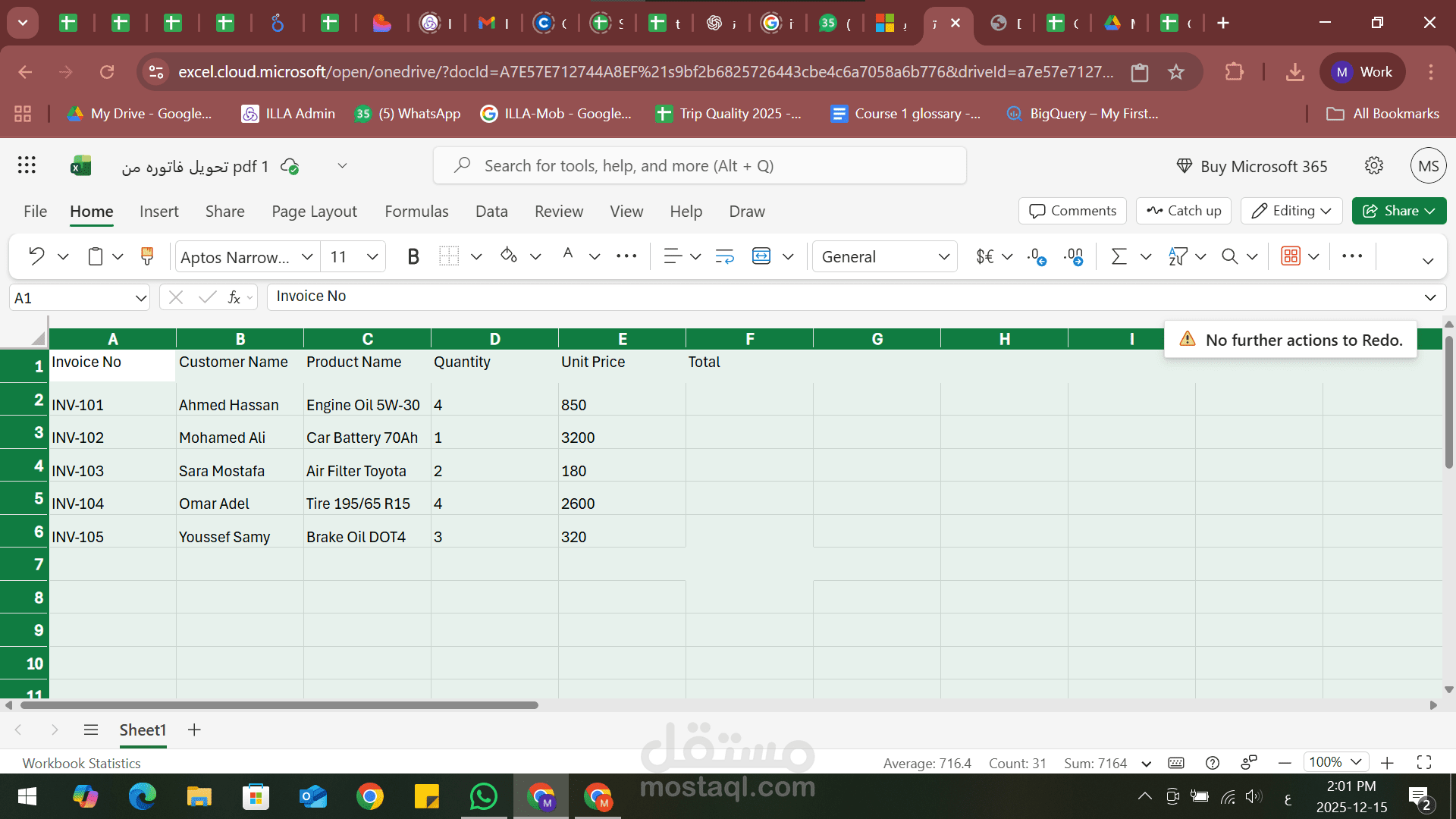The width and height of the screenshot is (1456, 819).
Task: Add a new sheet with plus button
Action: (x=194, y=730)
